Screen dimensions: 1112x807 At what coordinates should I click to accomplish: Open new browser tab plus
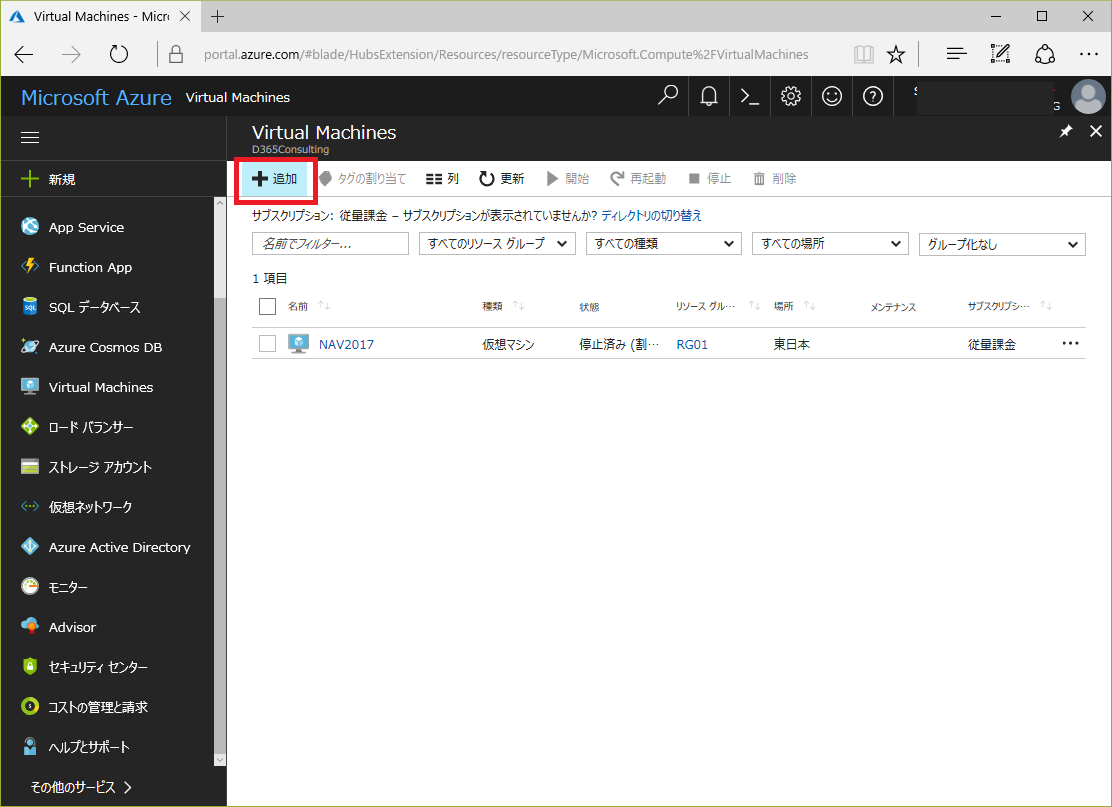218,16
